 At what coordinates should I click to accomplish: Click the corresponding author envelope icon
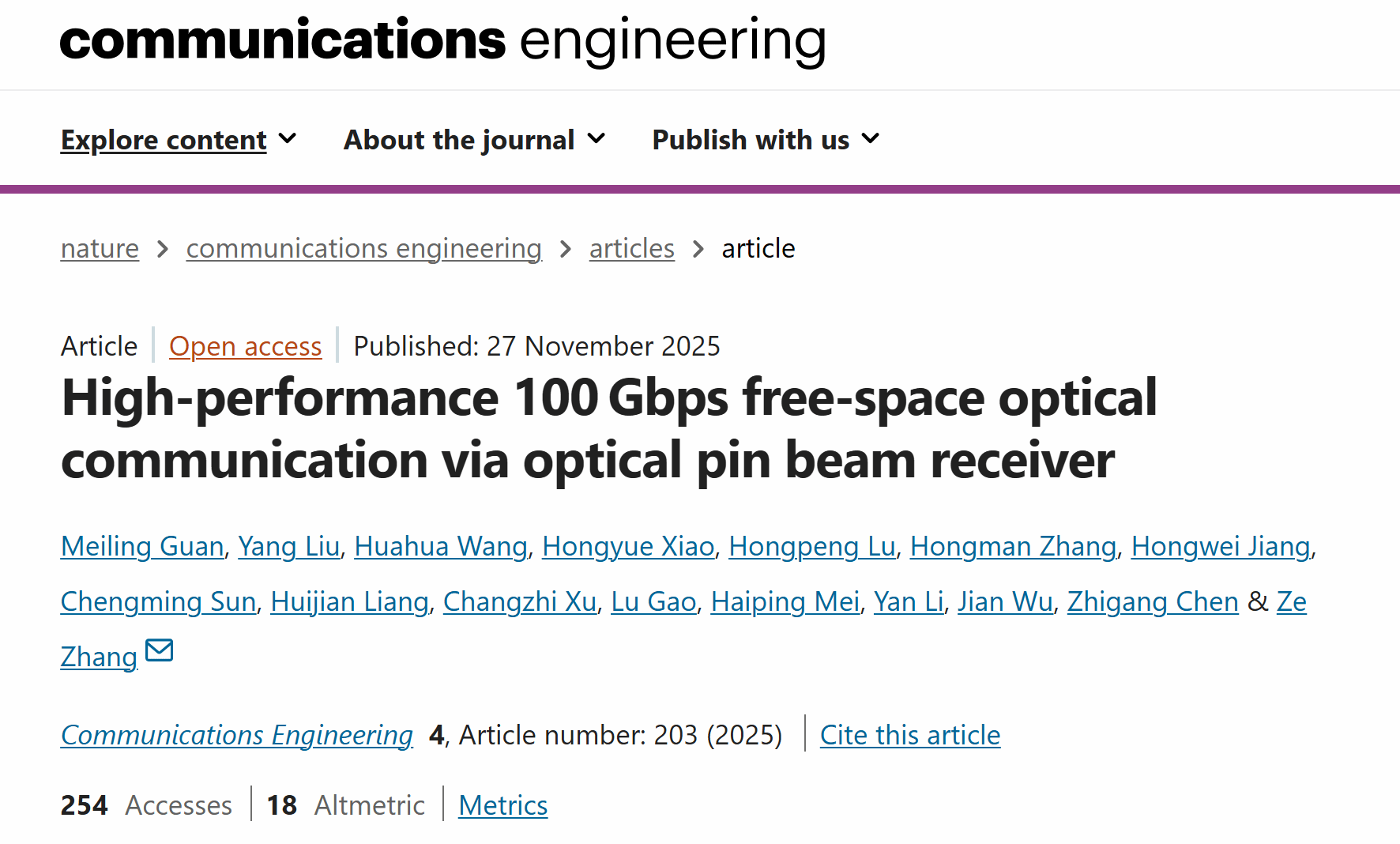160,650
